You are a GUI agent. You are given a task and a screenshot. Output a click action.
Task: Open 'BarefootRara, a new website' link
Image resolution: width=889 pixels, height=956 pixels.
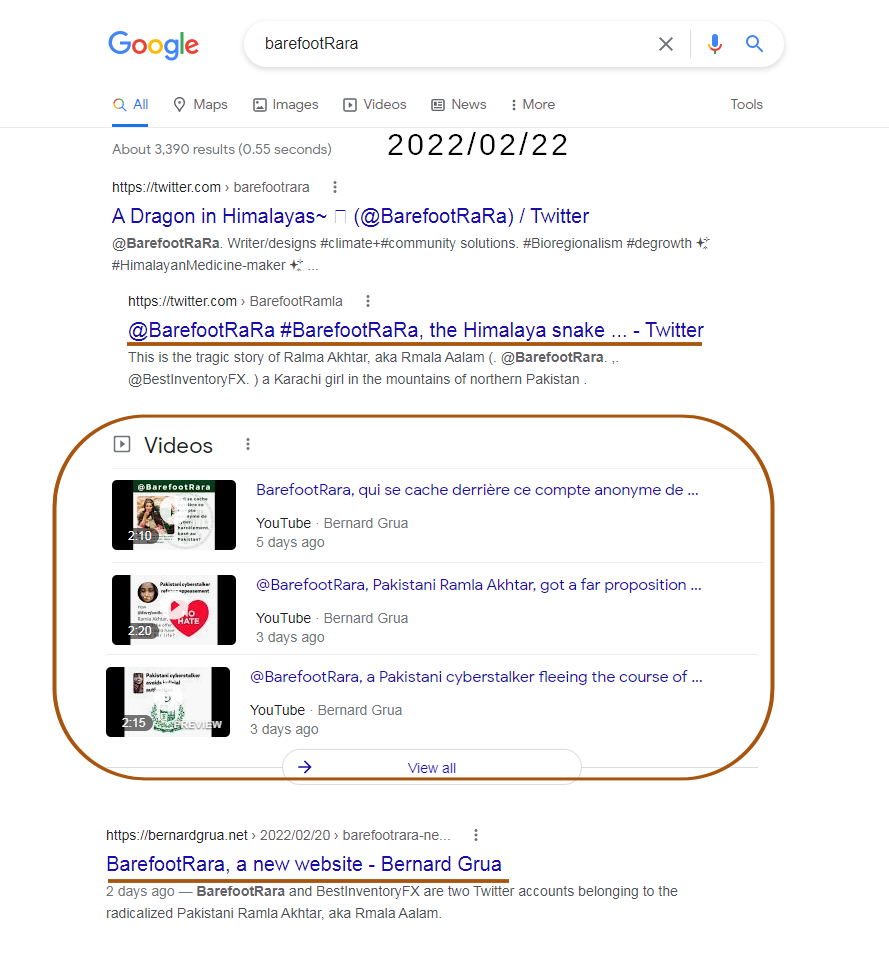(304, 864)
